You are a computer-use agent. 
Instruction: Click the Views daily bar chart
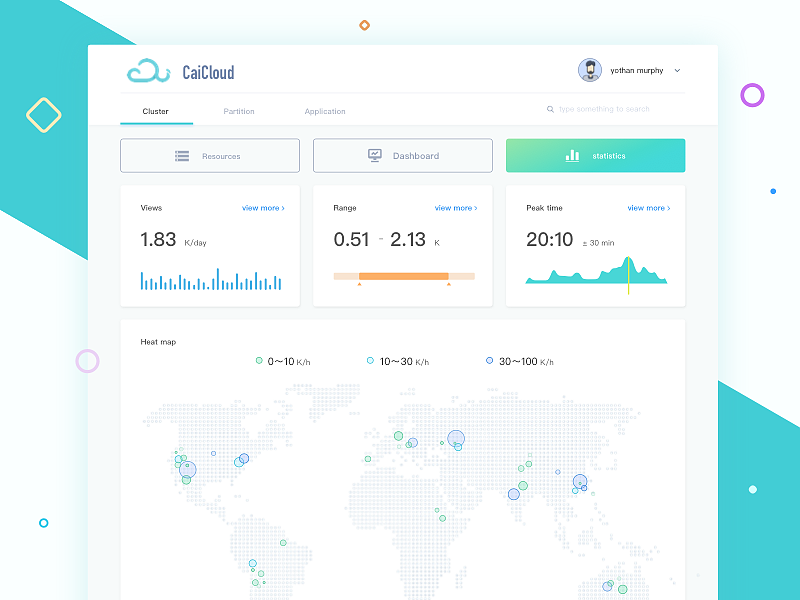[x=211, y=279]
